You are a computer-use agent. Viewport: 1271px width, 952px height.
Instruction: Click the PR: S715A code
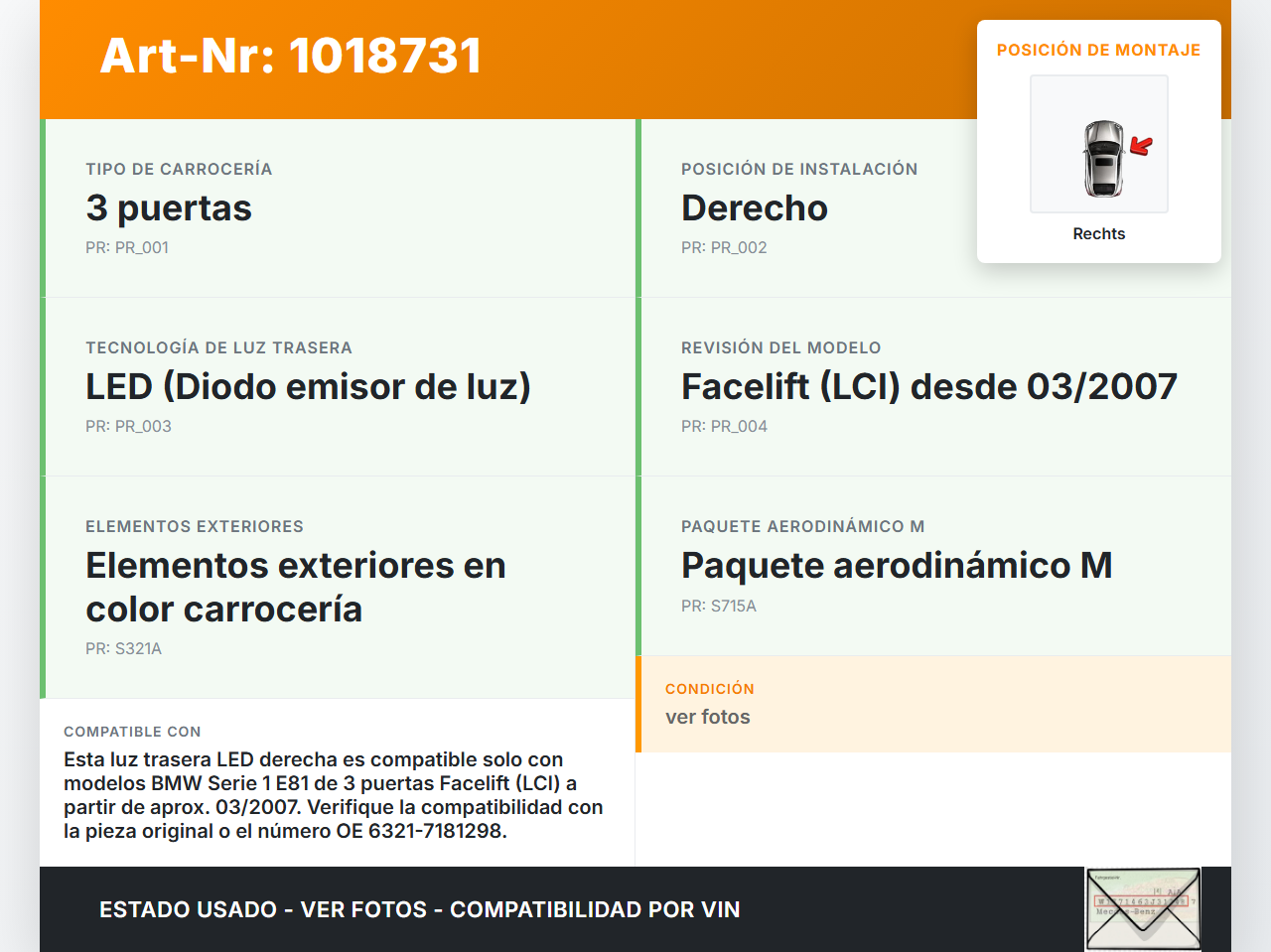click(x=718, y=606)
